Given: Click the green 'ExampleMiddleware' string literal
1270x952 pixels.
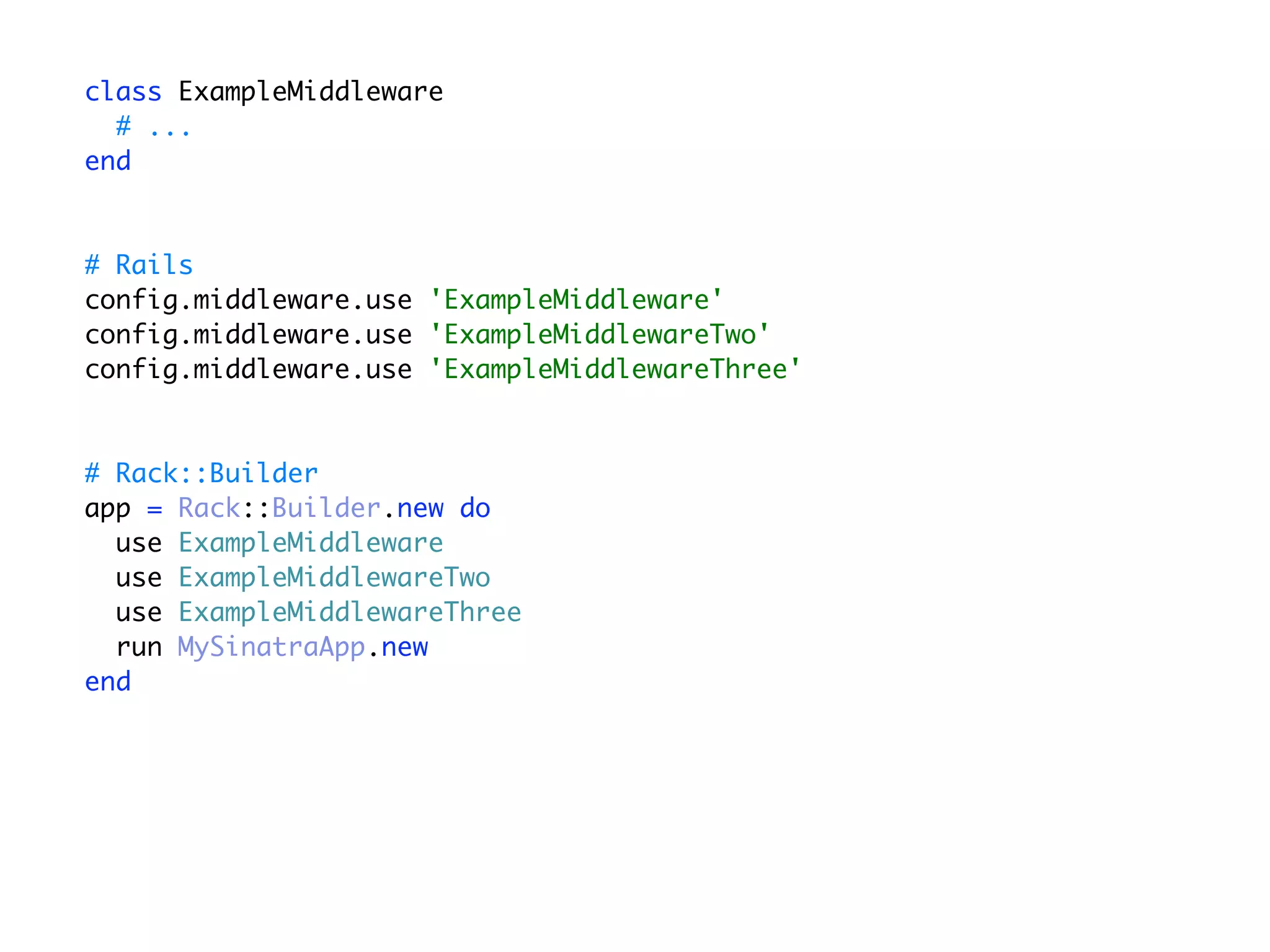Looking at the screenshot, I should click(575, 300).
